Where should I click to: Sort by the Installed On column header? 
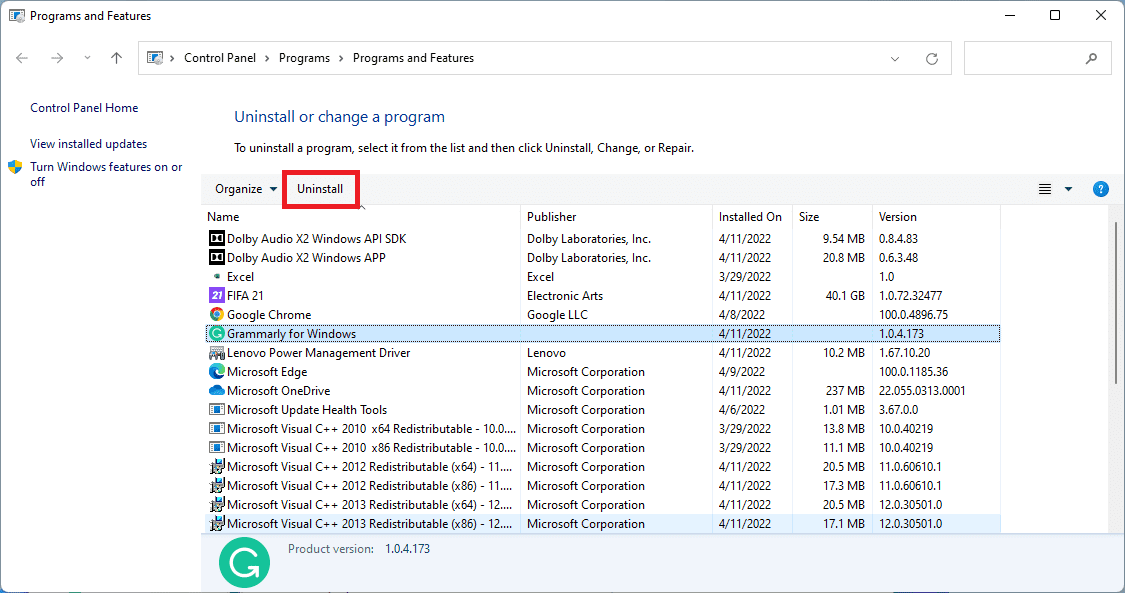(x=752, y=217)
